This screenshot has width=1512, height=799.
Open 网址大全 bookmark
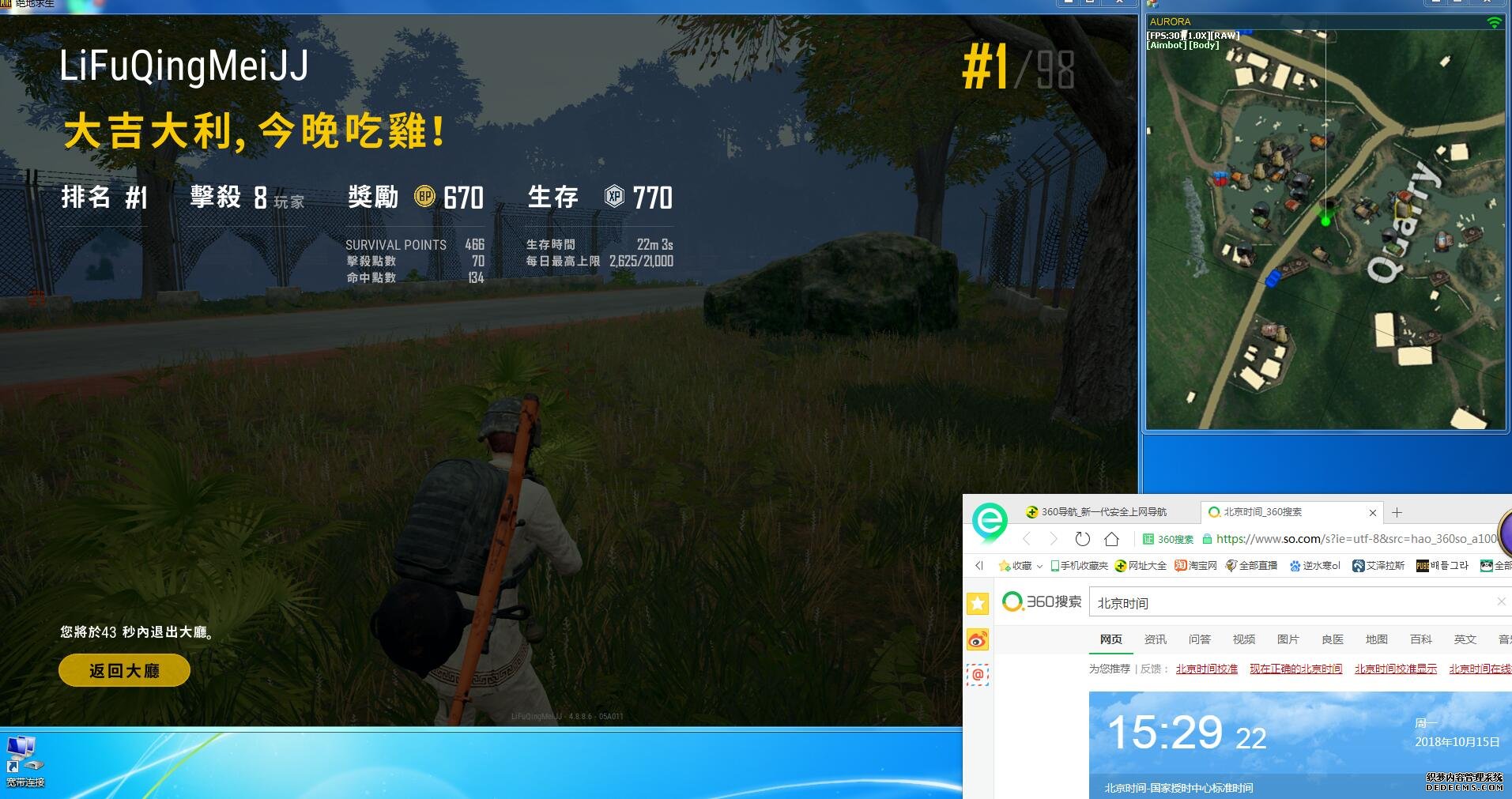(x=1141, y=565)
